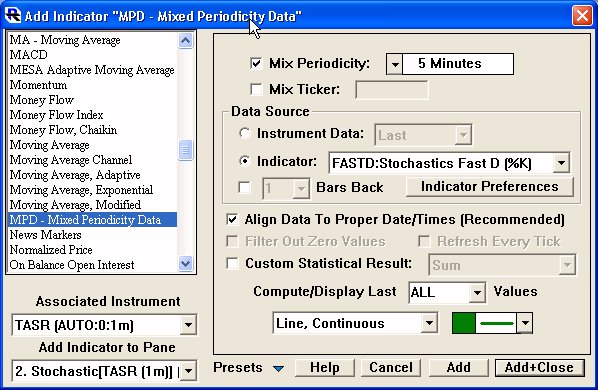This screenshot has height=390, width=598.
Task: Click the Filter Out Zero Values checkbox
Action: [x=232, y=241]
